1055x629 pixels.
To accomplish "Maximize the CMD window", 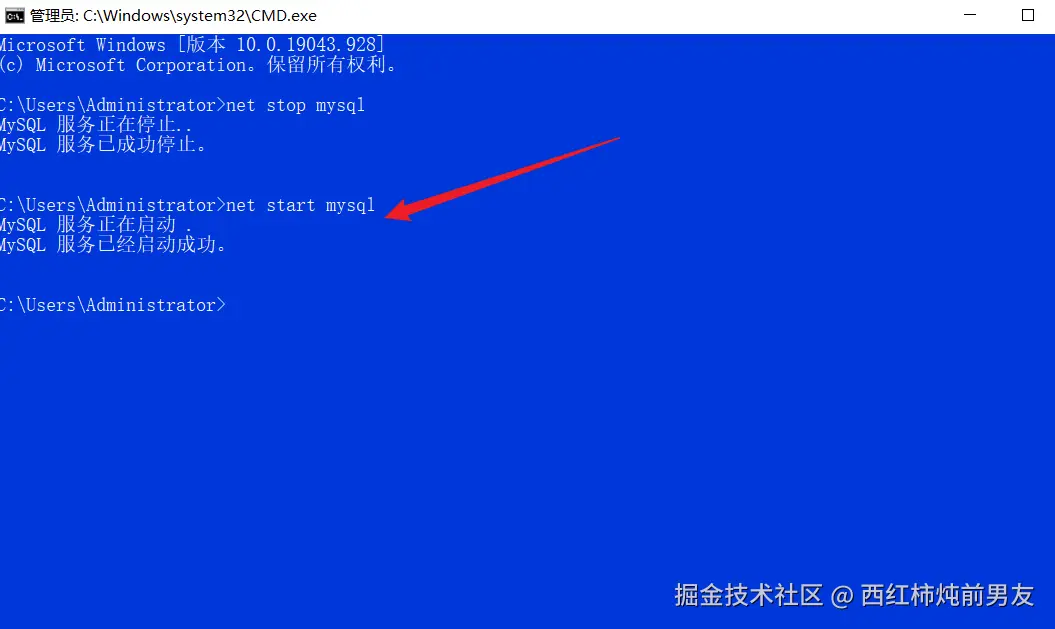I will [x=1027, y=15].
